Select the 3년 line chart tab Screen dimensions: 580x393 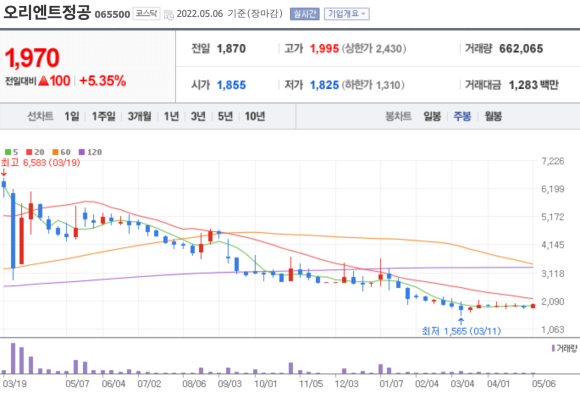coord(198,117)
